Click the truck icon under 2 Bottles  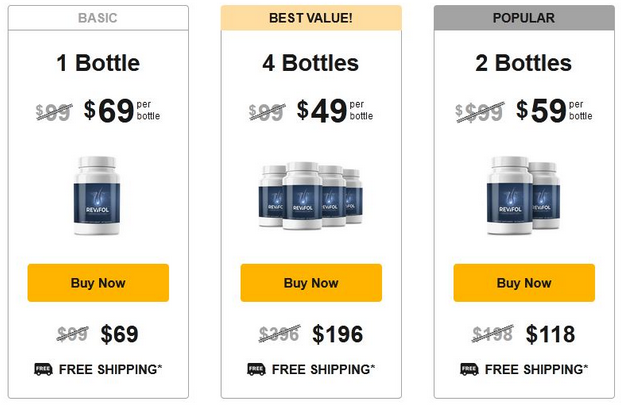coord(469,369)
